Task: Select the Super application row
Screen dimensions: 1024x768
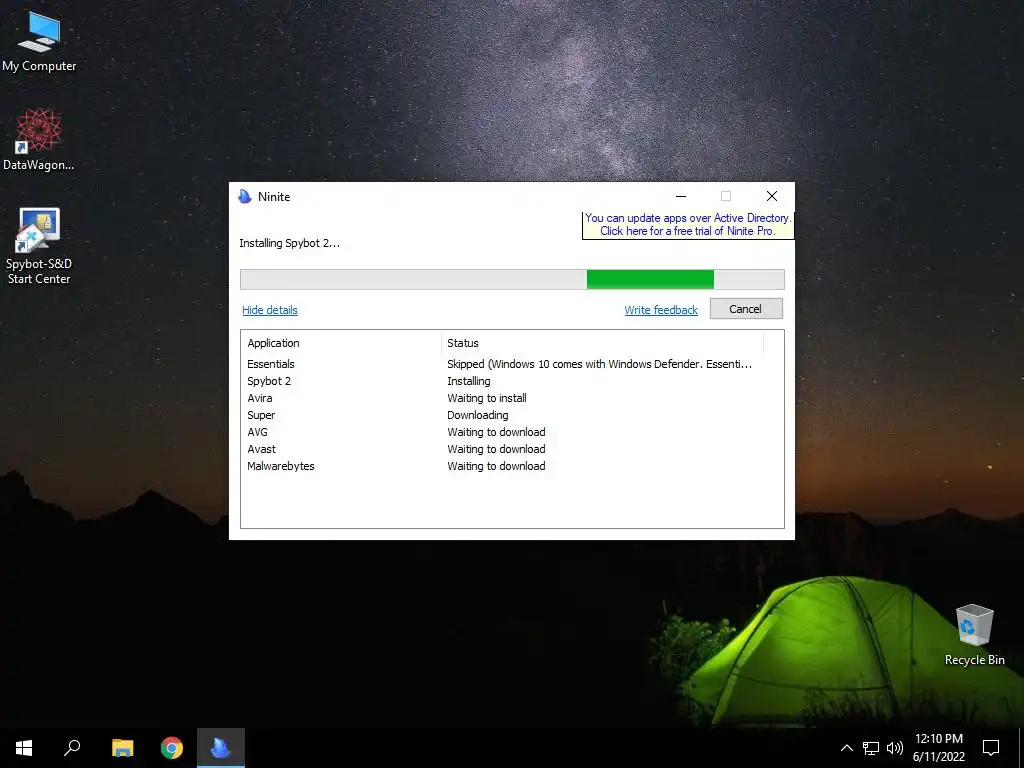Action: (512, 415)
